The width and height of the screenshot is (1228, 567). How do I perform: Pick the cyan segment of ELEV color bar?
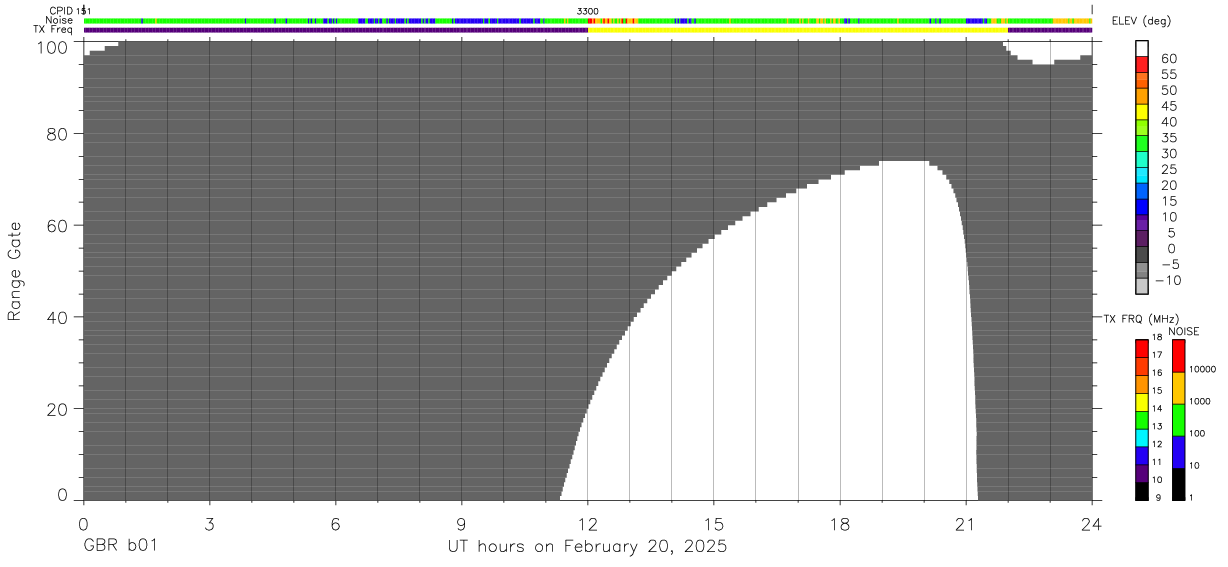pyautogui.click(x=1142, y=174)
